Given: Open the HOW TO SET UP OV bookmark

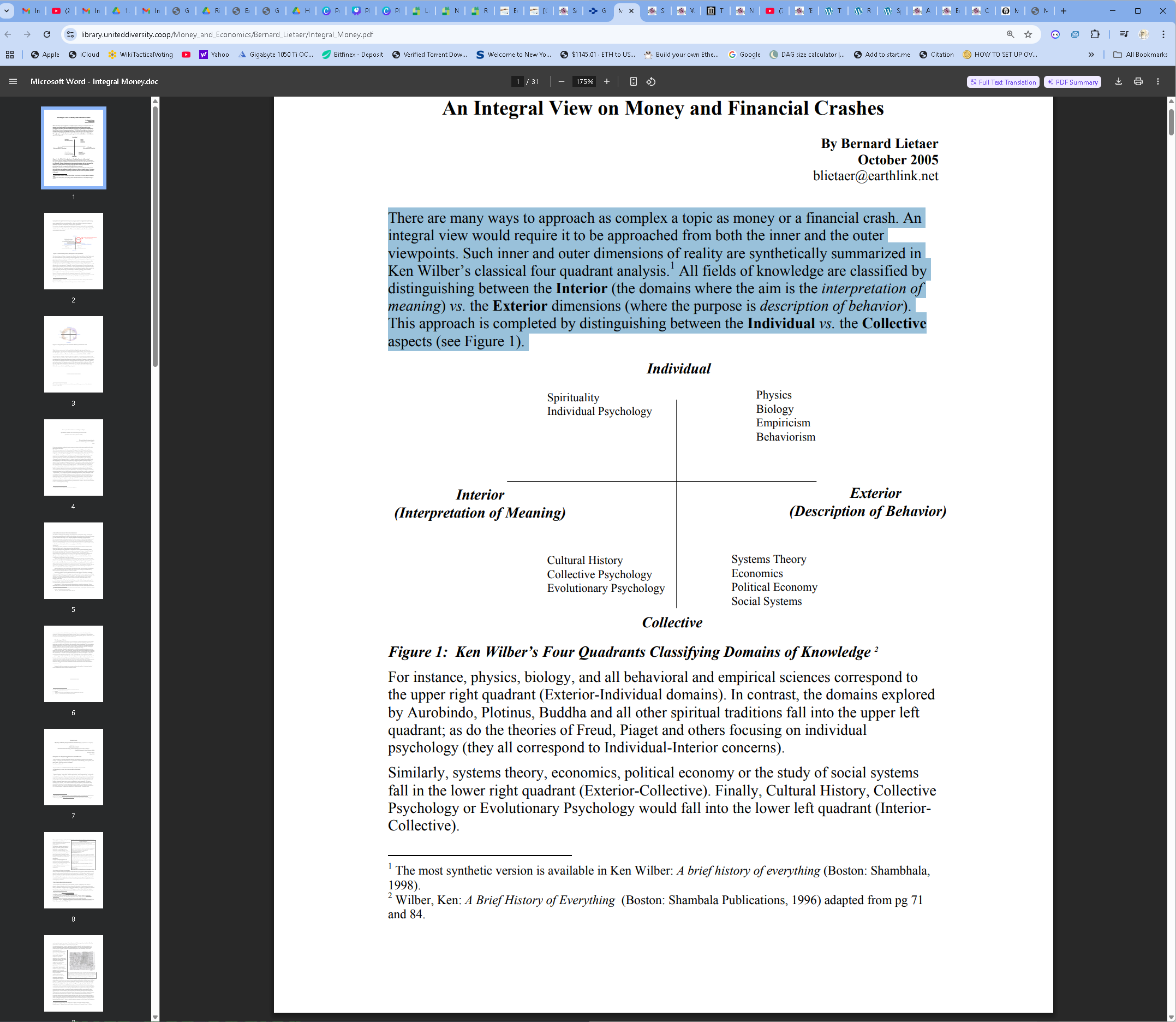Looking at the screenshot, I should [x=1000, y=54].
